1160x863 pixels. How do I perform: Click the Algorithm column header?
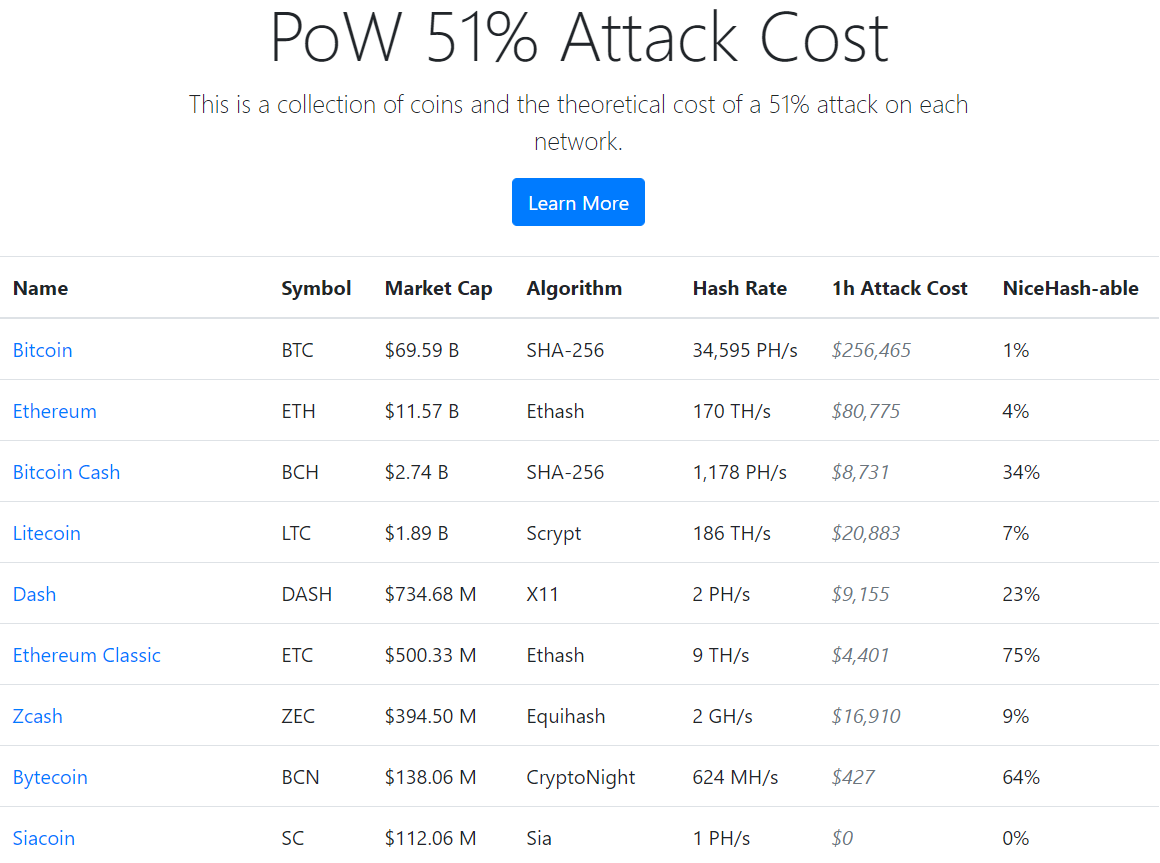(x=574, y=288)
